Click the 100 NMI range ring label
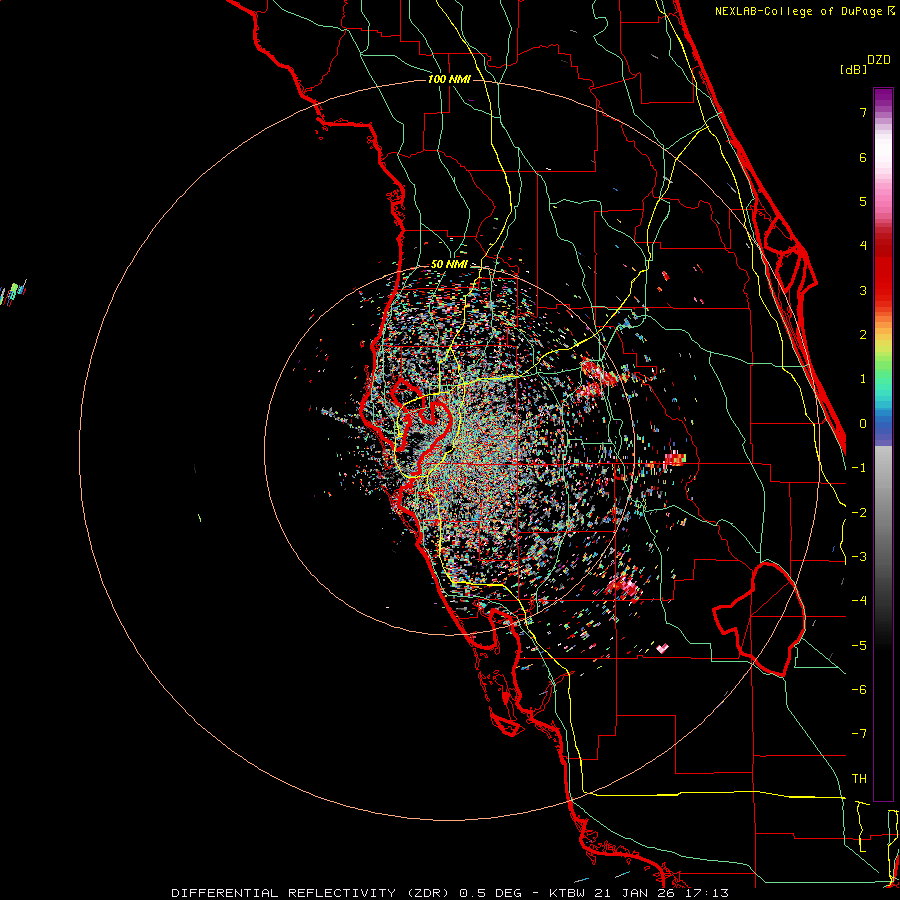This screenshot has width=900, height=900. [449, 79]
